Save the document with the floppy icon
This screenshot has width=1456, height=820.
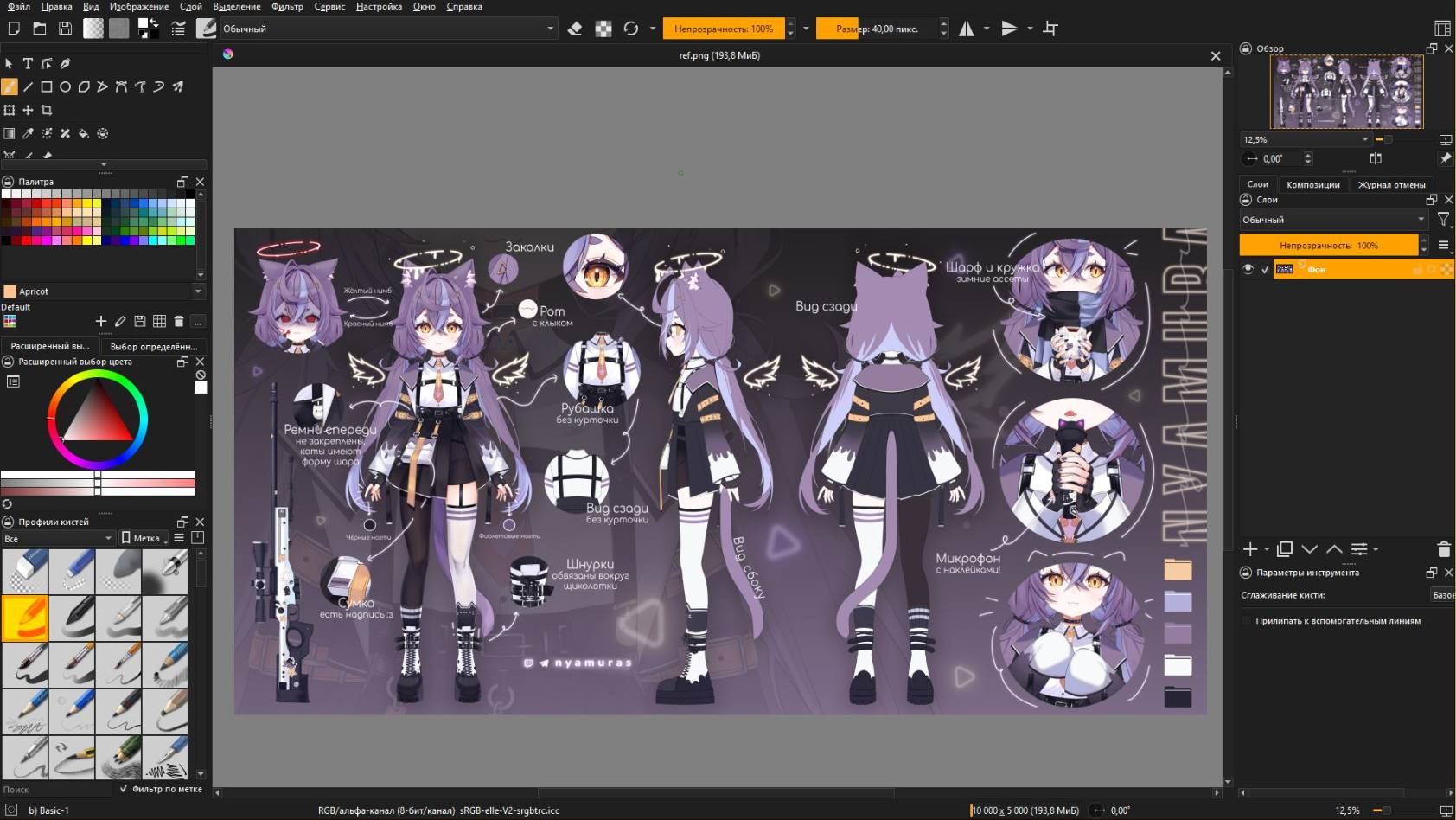click(65, 29)
